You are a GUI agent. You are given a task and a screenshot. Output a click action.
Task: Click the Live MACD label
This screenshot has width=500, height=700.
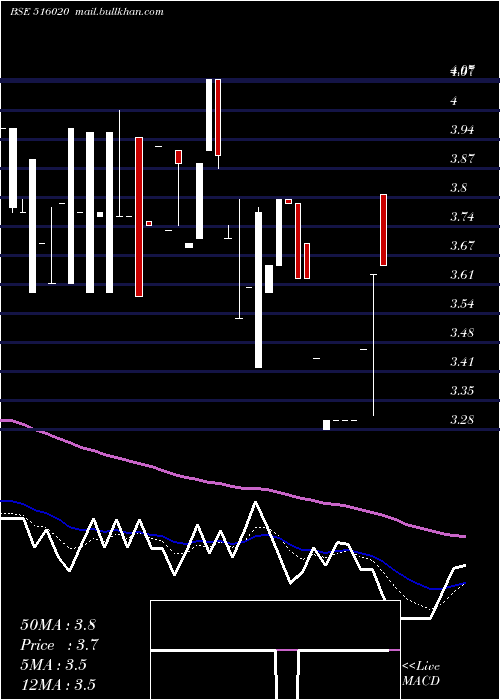click(421, 673)
